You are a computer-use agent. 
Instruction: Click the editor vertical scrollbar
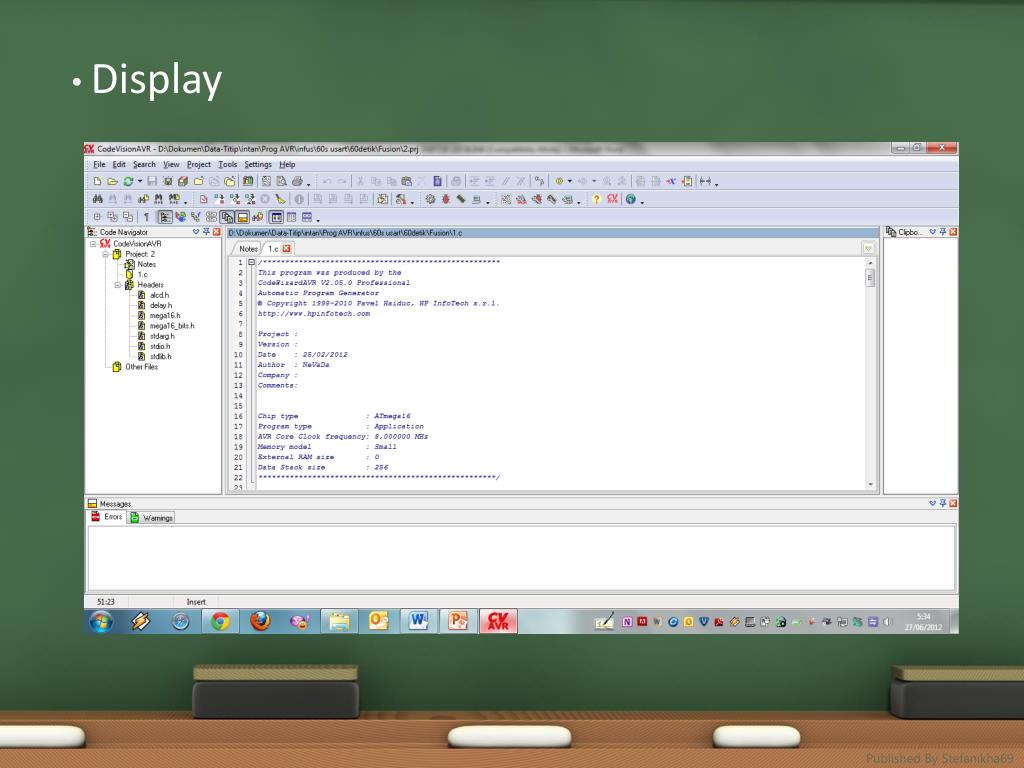coord(870,374)
